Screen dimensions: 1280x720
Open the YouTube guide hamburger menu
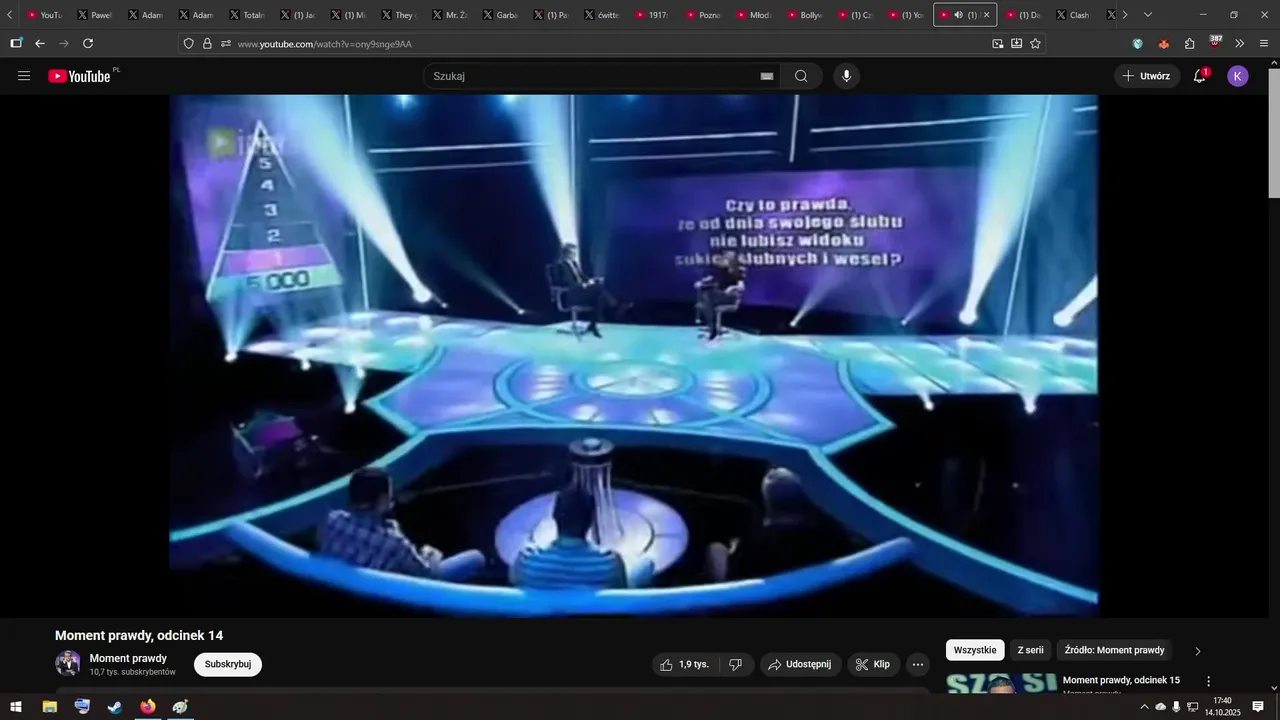pyautogui.click(x=24, y=76)
